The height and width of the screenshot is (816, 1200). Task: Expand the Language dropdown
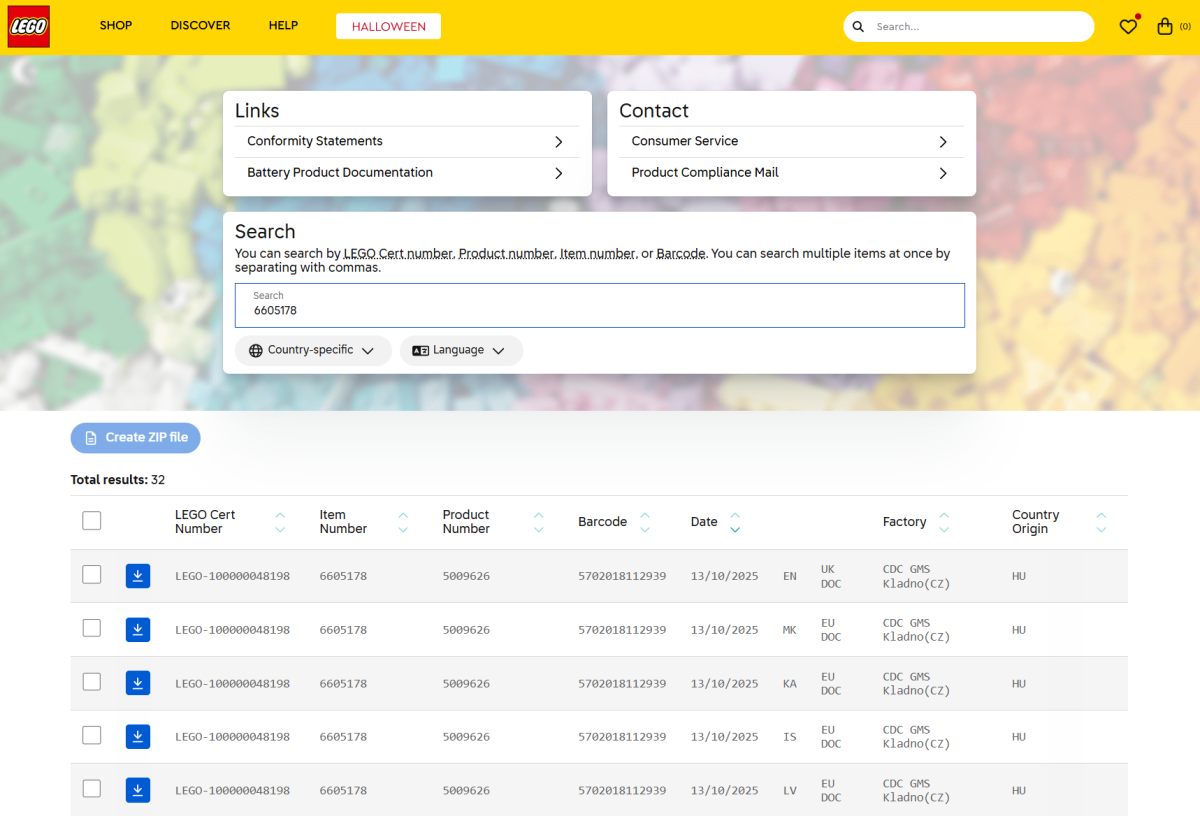461,351
